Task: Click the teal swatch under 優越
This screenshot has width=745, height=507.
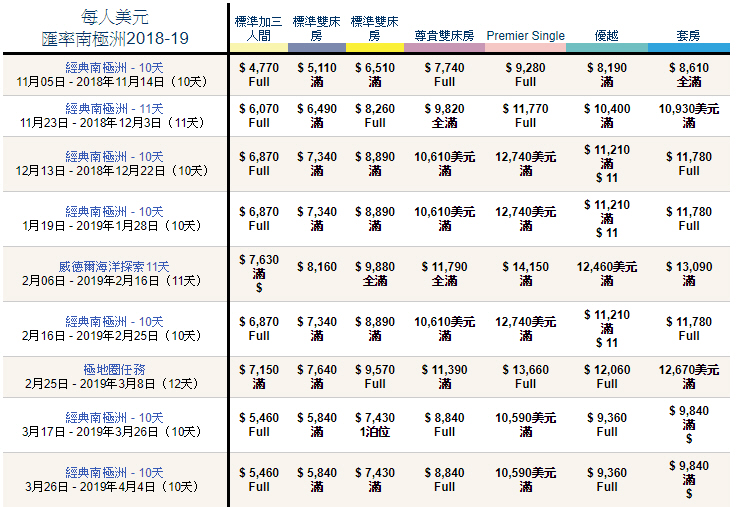Action: pos(607,48)
